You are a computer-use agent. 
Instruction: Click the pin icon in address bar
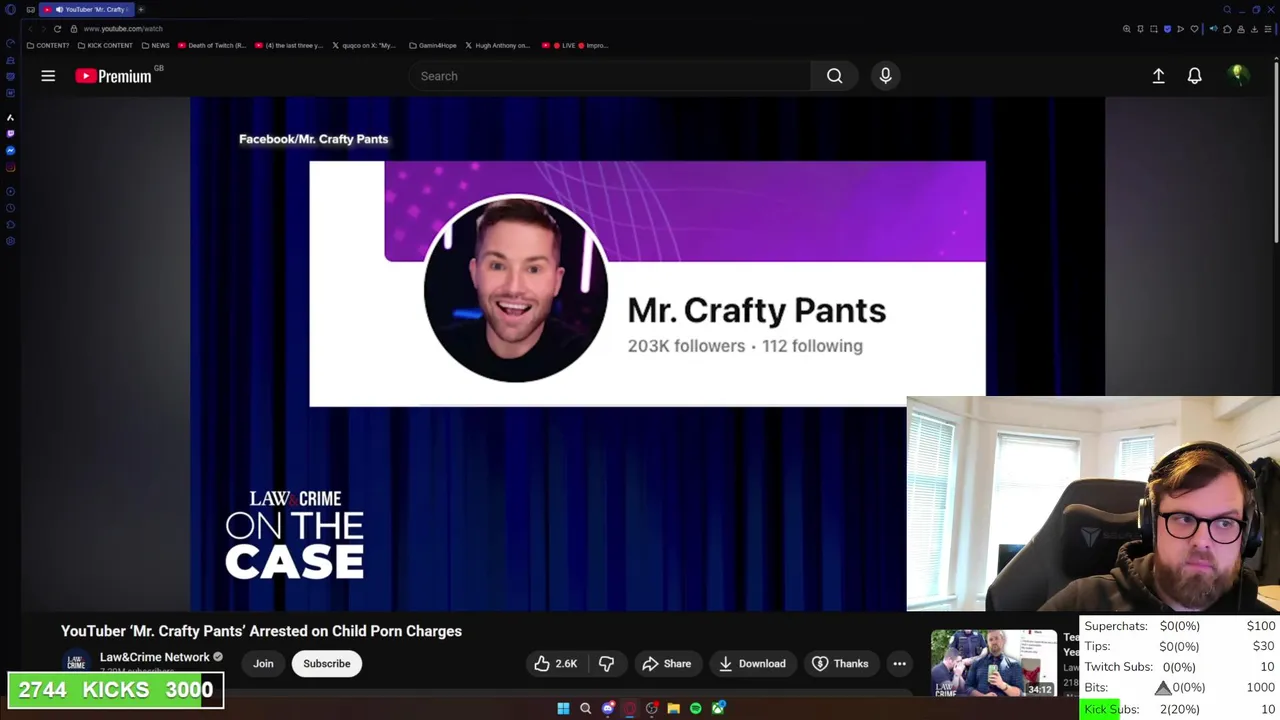point(1140,29)
